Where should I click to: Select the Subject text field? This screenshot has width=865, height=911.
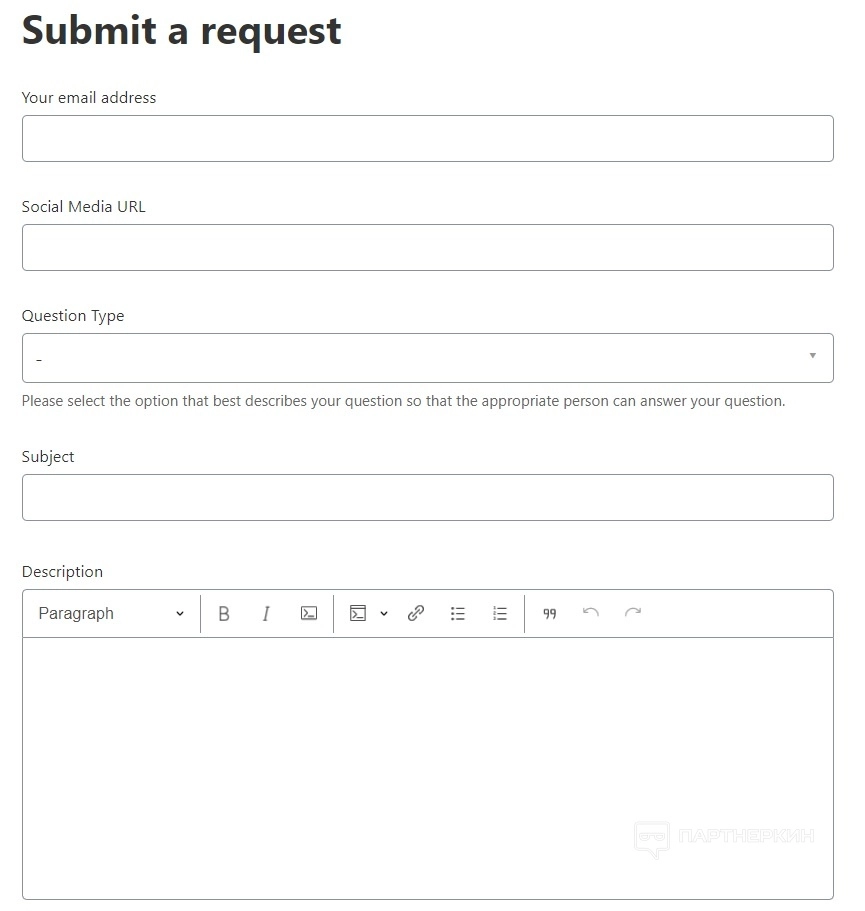427,497
